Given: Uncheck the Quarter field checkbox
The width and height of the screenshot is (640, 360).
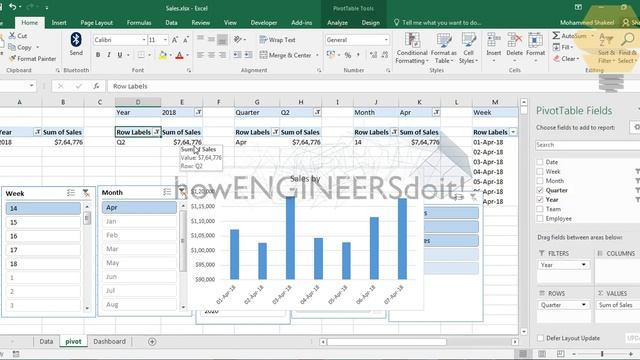Looking at the screenshot, I should coord(540,190).
